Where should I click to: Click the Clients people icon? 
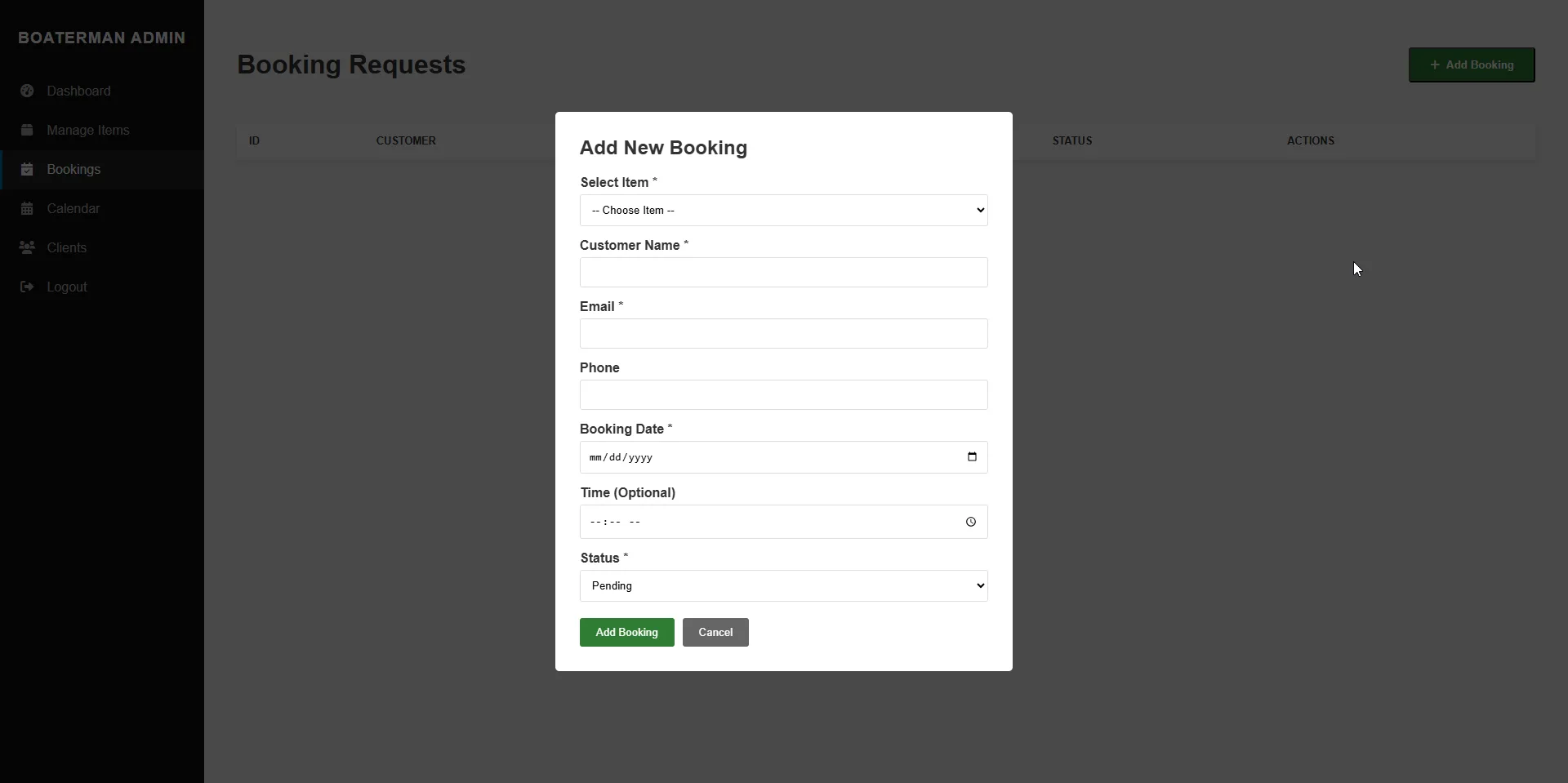(x=27, y=247)
